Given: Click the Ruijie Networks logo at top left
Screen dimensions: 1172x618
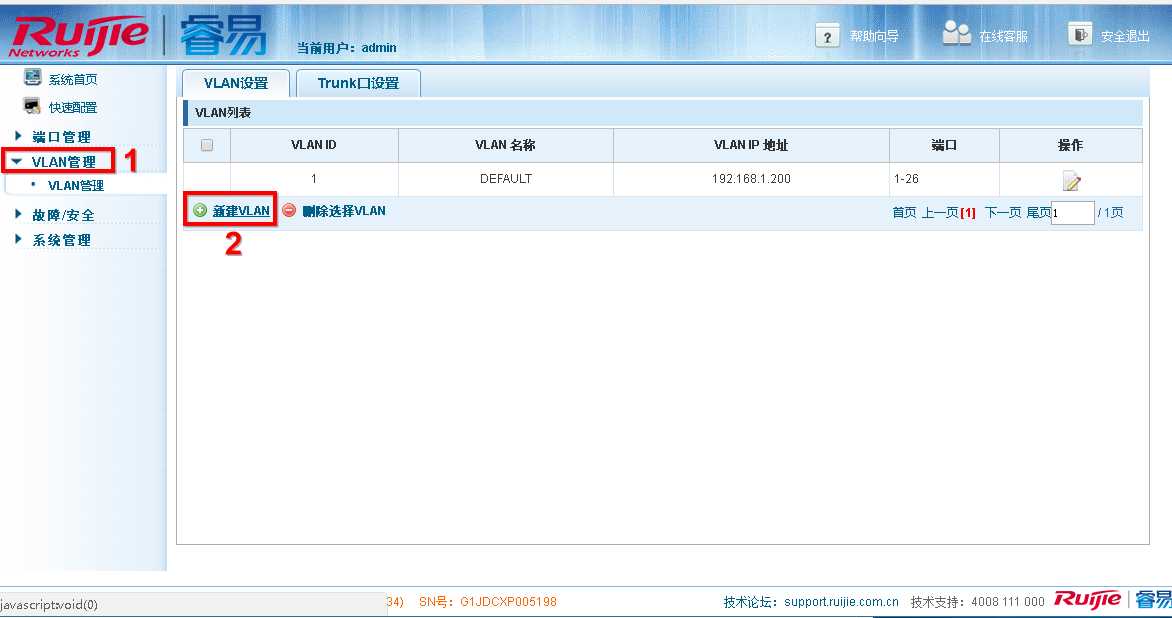Looking at the screenshot, I should coord(78,36).
